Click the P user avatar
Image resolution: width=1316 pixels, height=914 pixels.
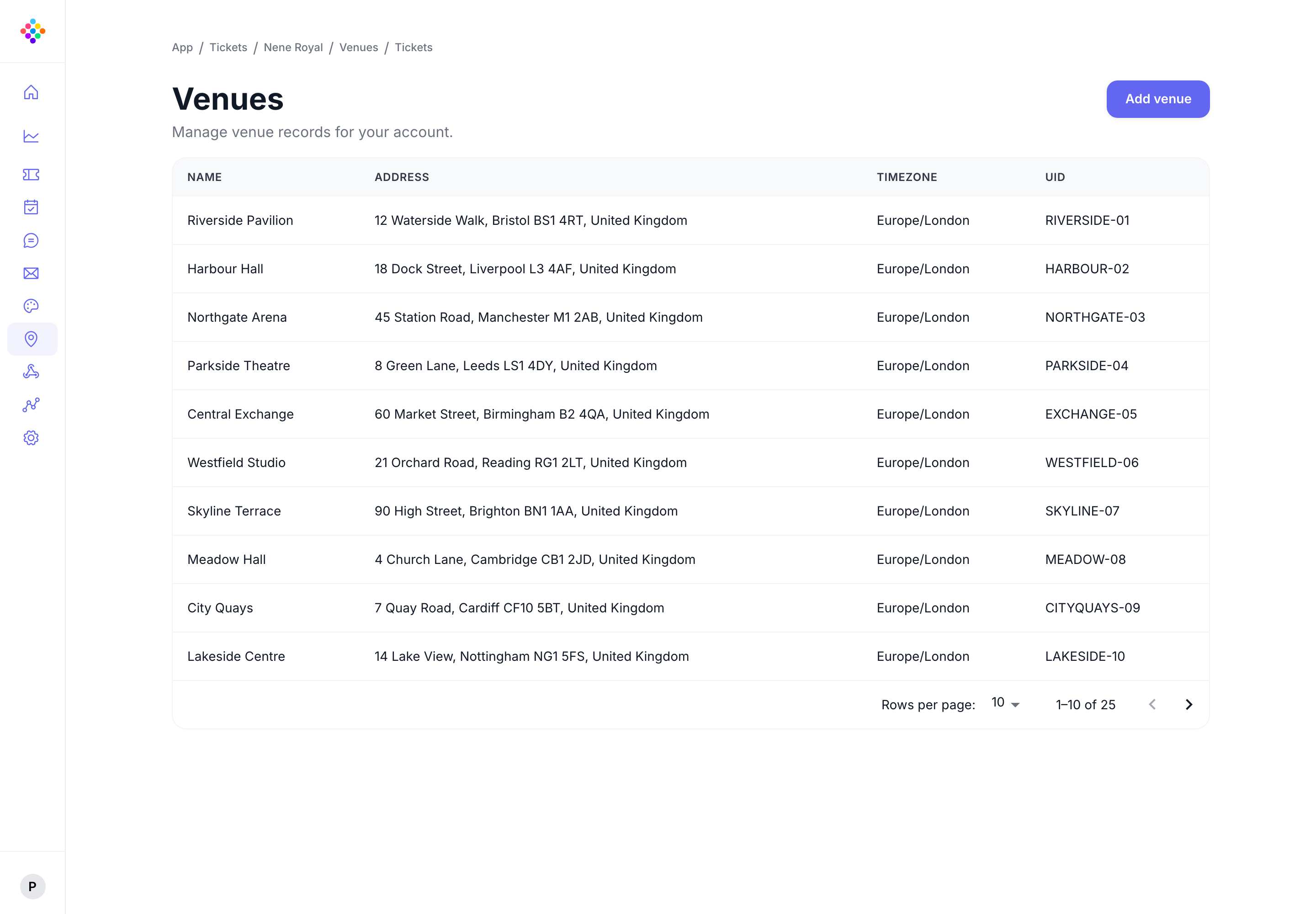(x=32, y=887)
